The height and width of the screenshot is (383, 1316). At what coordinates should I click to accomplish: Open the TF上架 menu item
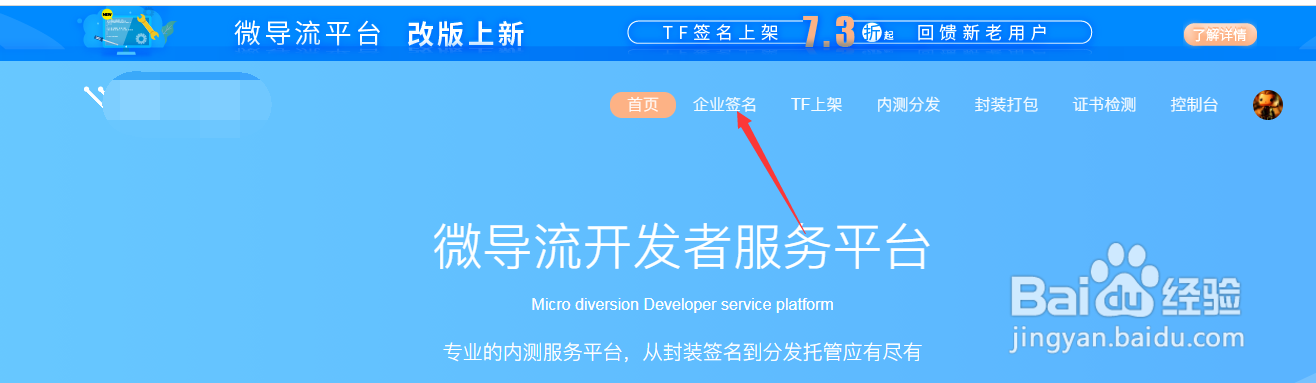coord(816,105)
